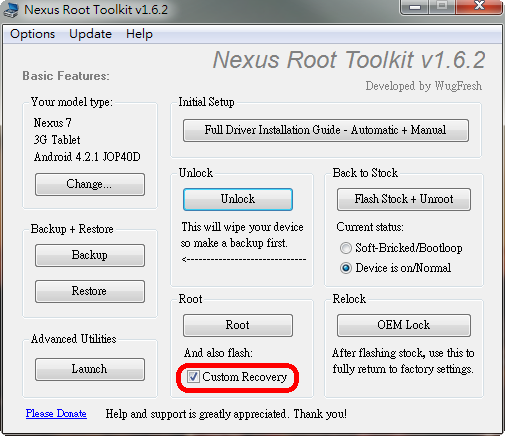The image size is (505, 436).
Task: Click the 'Developed by WugFresh' text
Action: tap(424, 86)
